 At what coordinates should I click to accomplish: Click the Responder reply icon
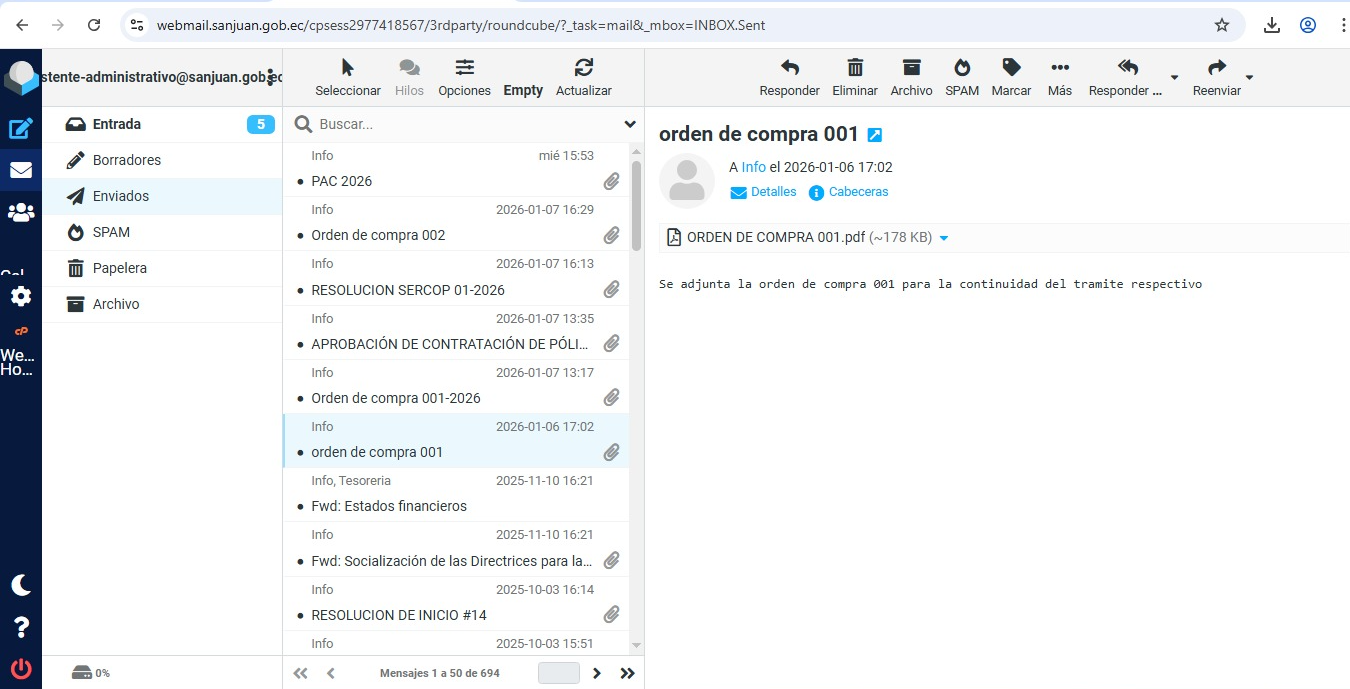tap(789, 68)
